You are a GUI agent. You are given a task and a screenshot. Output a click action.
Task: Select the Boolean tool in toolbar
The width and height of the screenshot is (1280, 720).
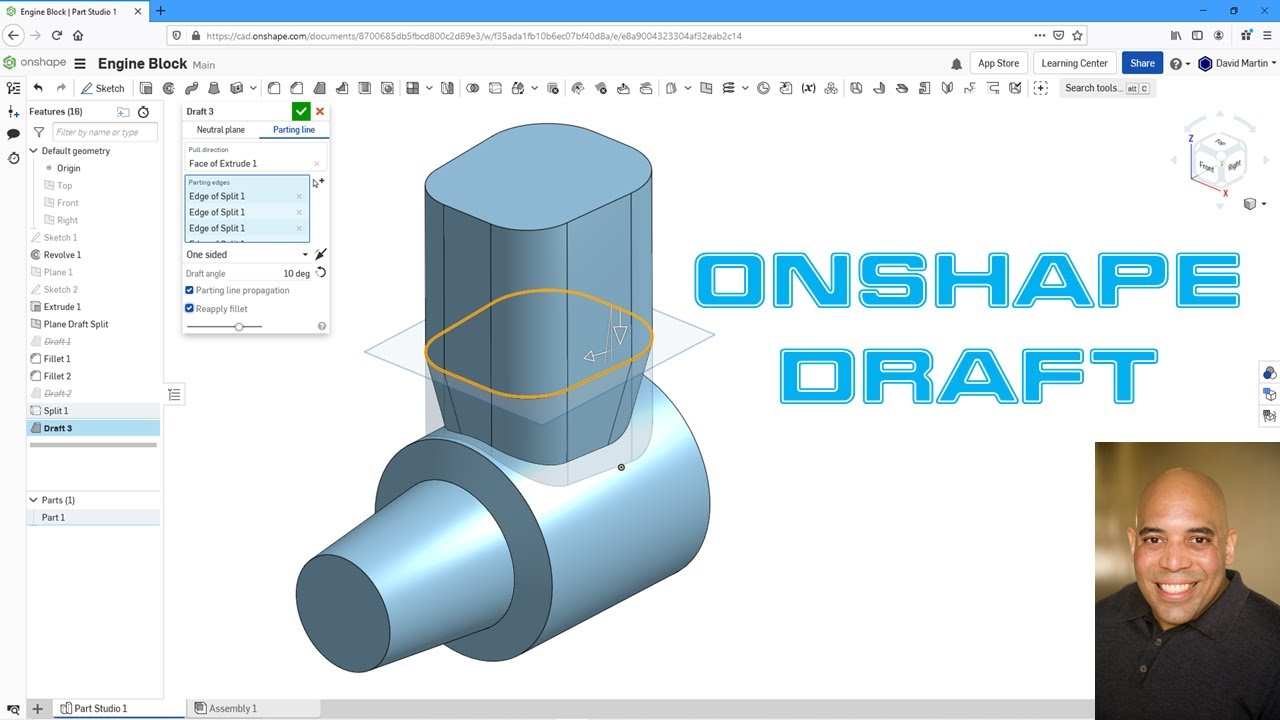473,88
